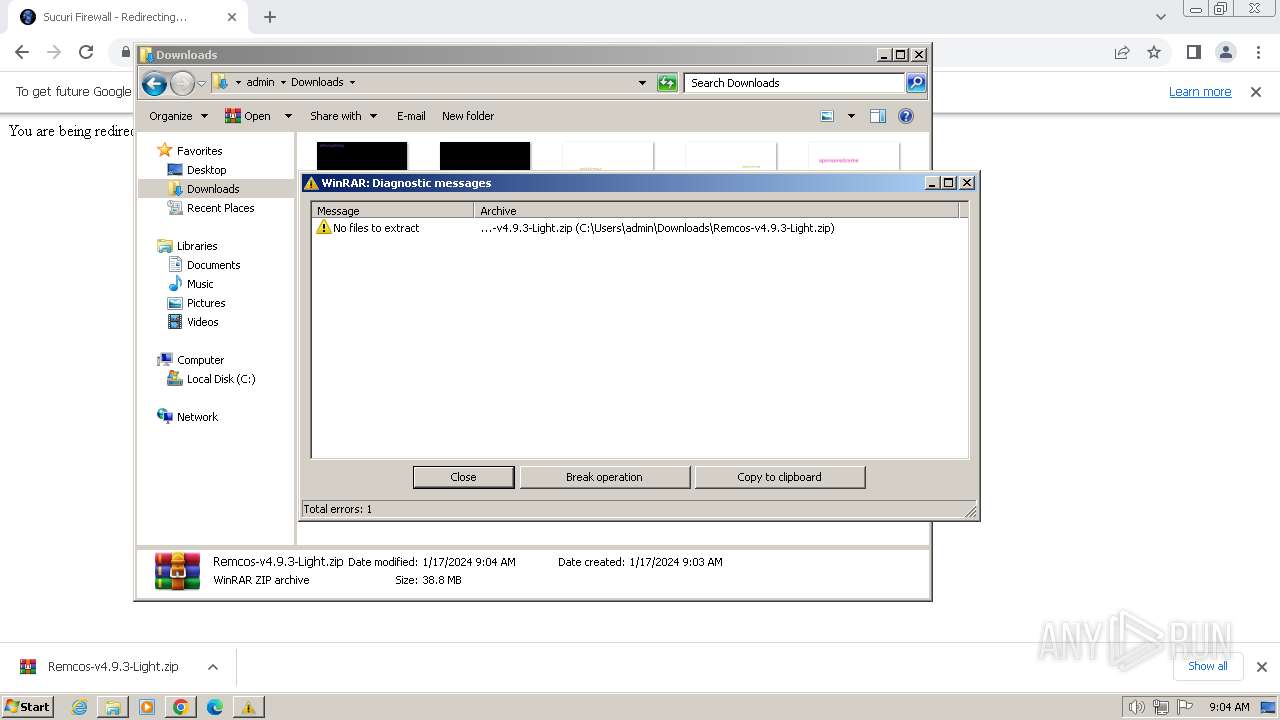Focus the Search Downloads field
1280x720 pixels.
click(x=795, y=83)
